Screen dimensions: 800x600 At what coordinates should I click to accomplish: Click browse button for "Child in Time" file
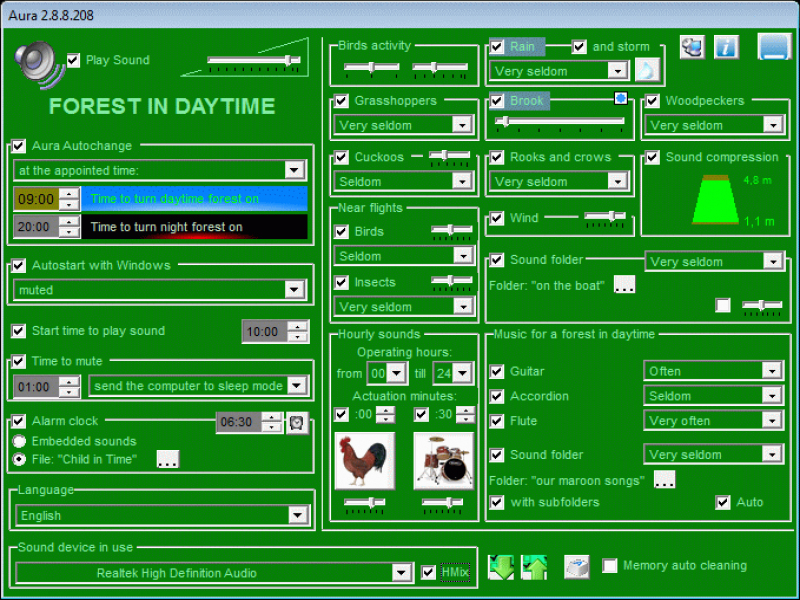tap(168, 460)
